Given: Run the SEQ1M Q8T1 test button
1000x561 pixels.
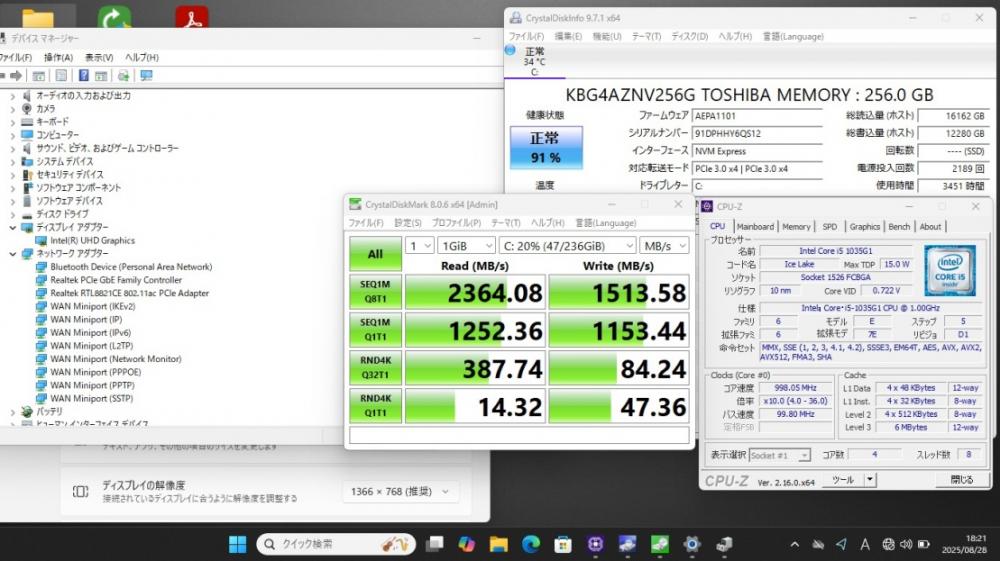Looking at the screenshot, I should click(x=375, y=292).
